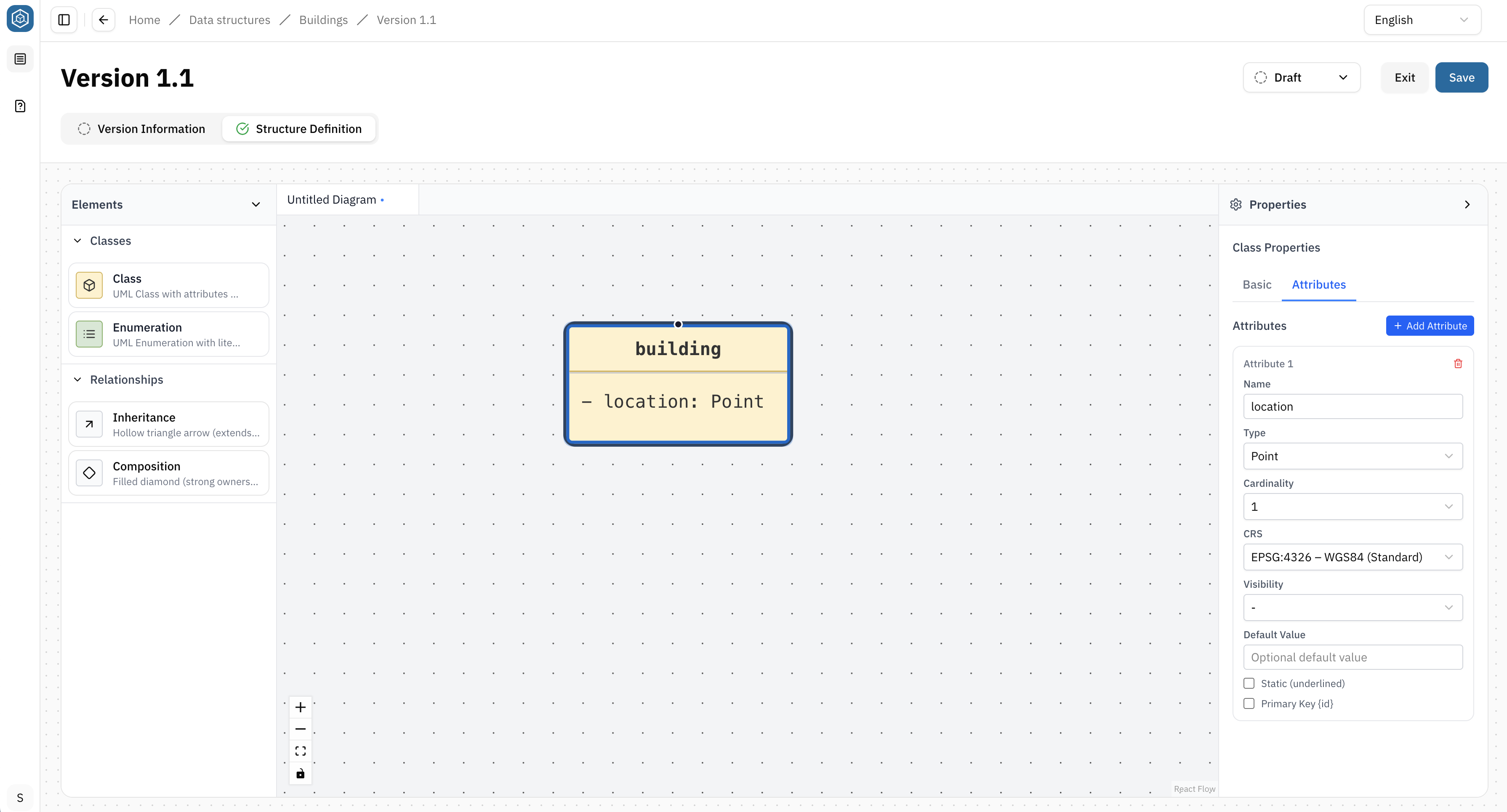The width and height of the screenshot is (1507, 812).
Task: Click the building node top handle
Action: [678, 324]
